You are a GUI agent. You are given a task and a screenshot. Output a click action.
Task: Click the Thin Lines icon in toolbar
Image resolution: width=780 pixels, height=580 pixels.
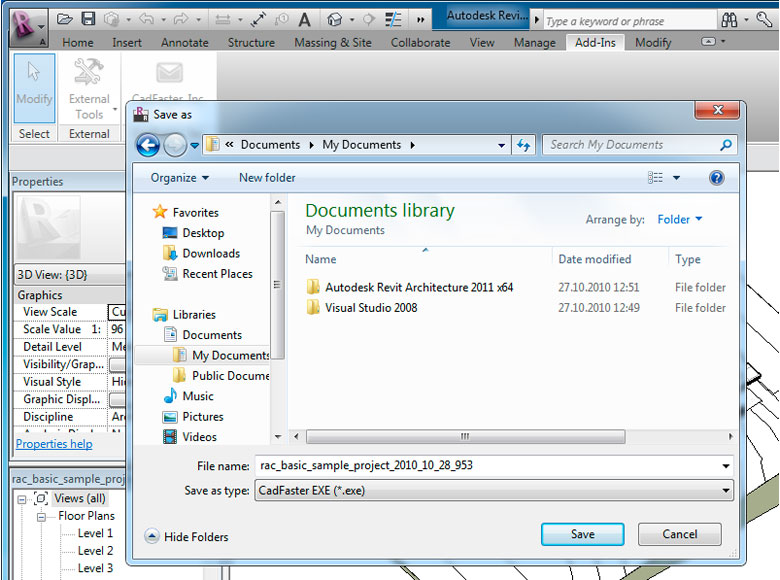tap(393, 19)
